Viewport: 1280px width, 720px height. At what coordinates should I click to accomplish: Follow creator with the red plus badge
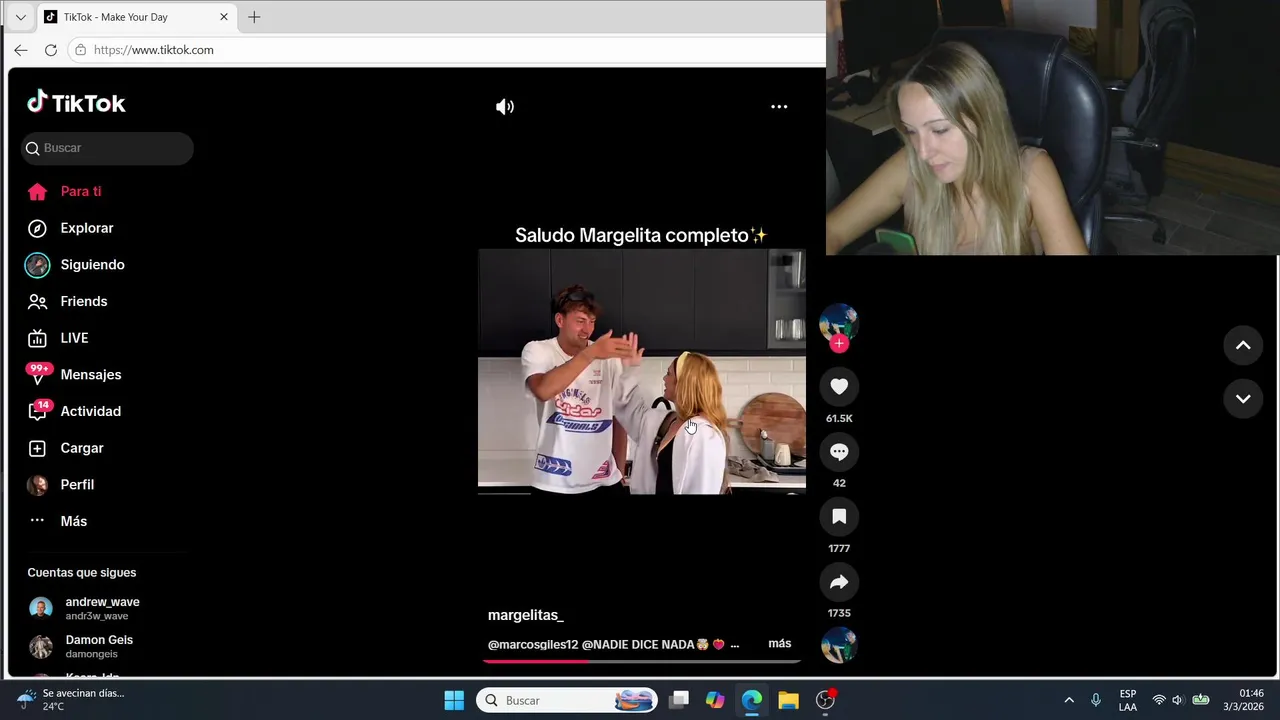[x=839, y=343]
